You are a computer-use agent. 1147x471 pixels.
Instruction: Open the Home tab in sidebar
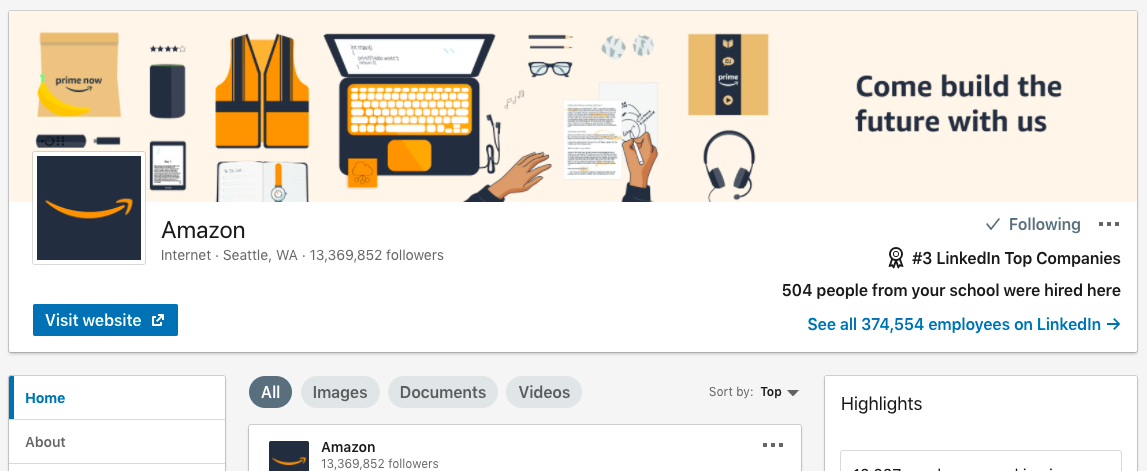[117, 398]
